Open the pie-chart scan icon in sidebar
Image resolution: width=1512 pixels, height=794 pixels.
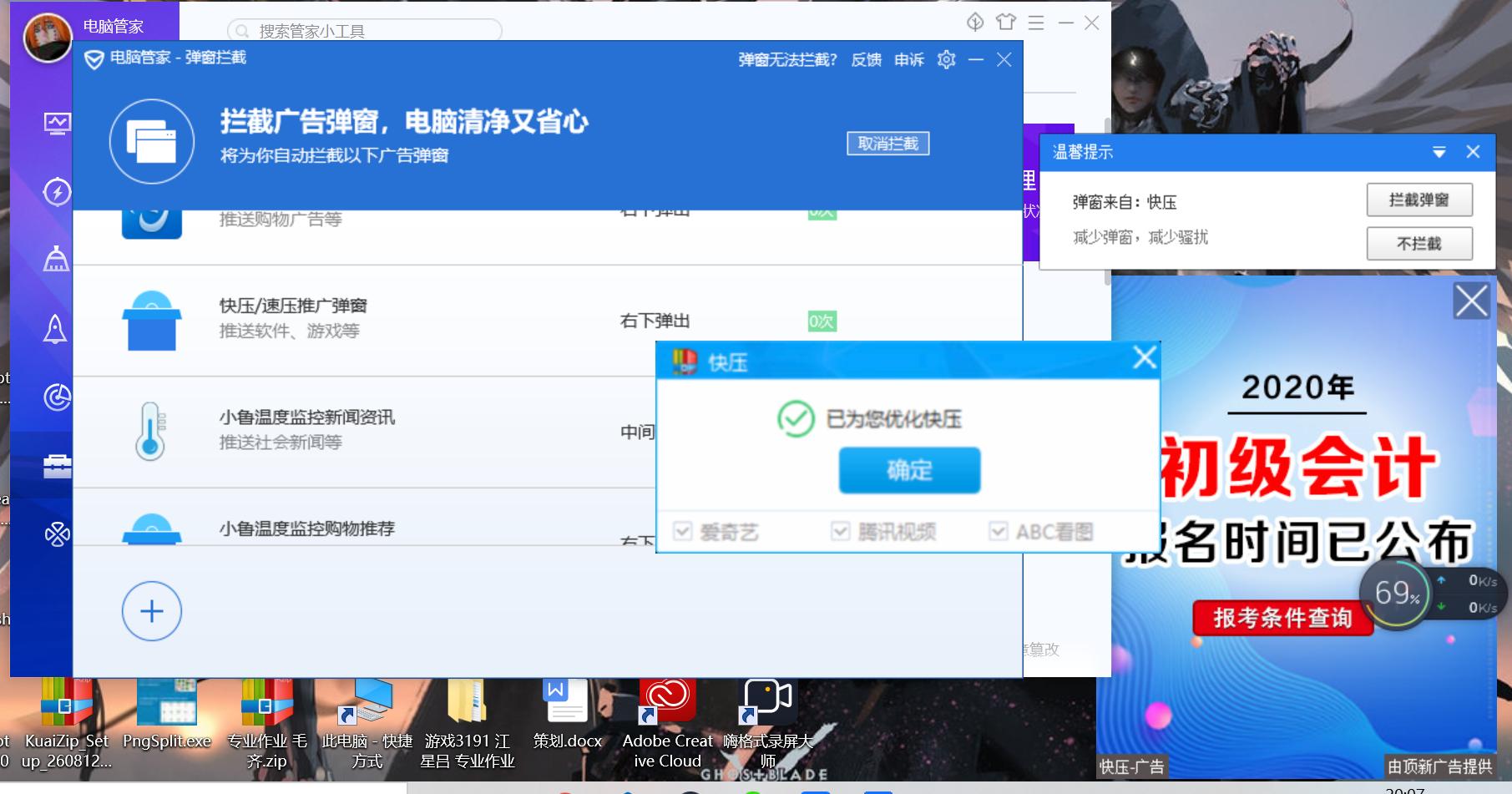coord(56,398)
